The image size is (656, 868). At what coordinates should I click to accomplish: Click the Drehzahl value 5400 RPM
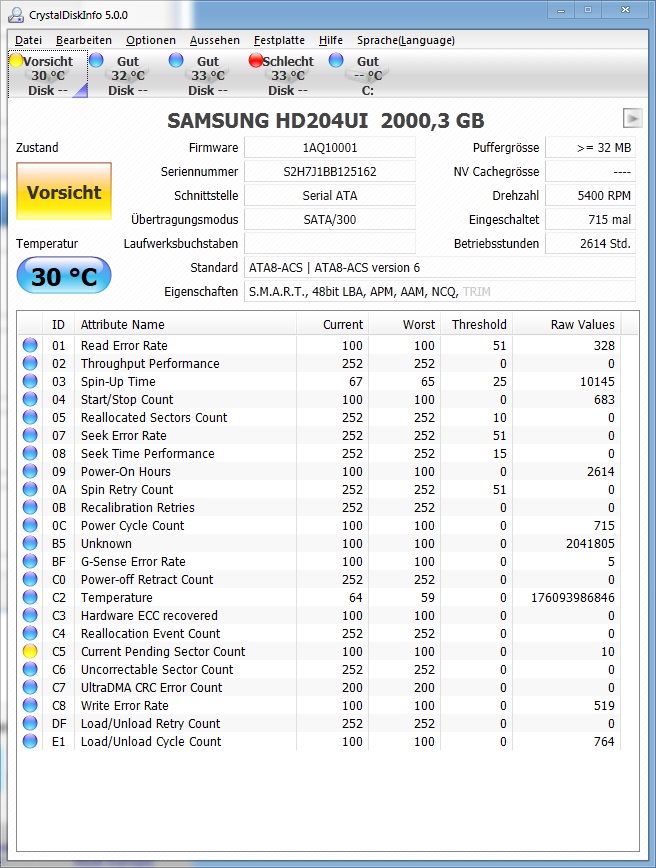point(591,195)
